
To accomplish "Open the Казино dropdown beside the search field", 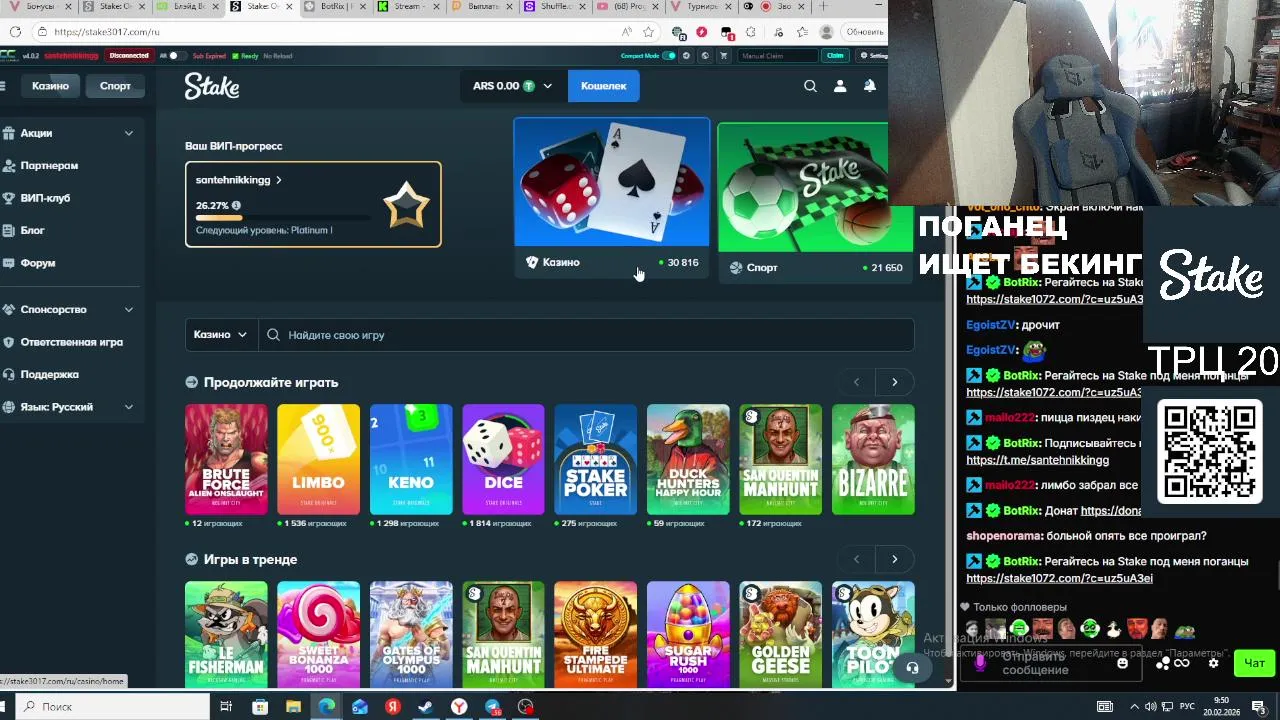I will 221,335.
